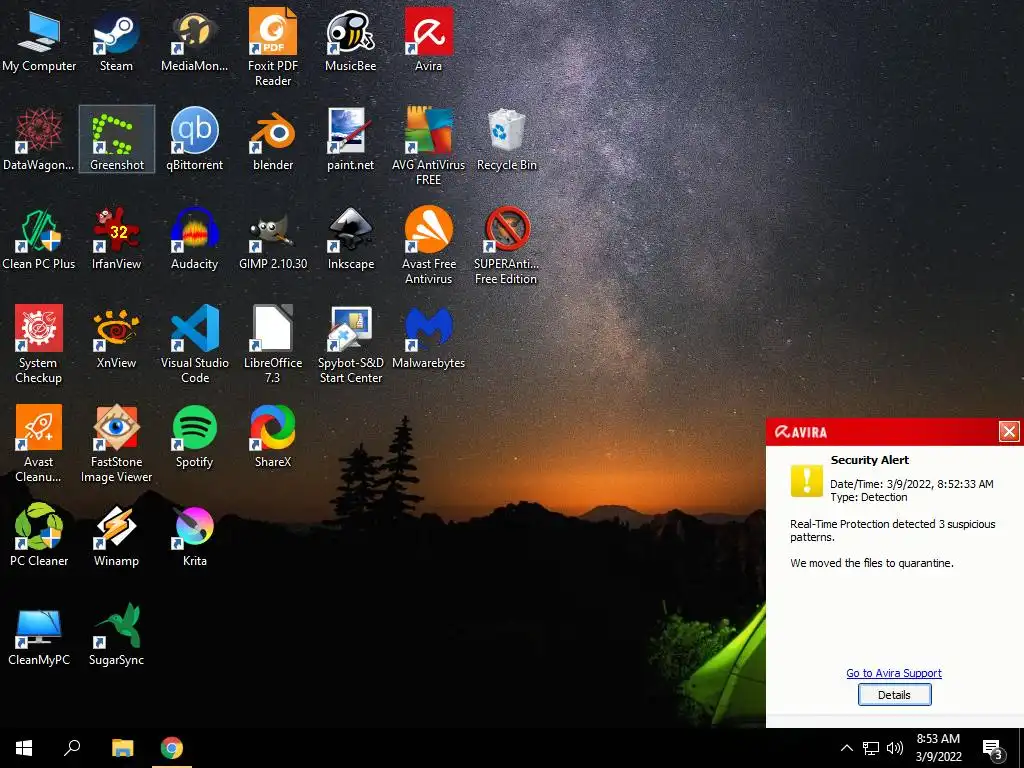
Task: Open the notification center with 3 alerts
Action: pyautogui.click(x=993, y=749)
